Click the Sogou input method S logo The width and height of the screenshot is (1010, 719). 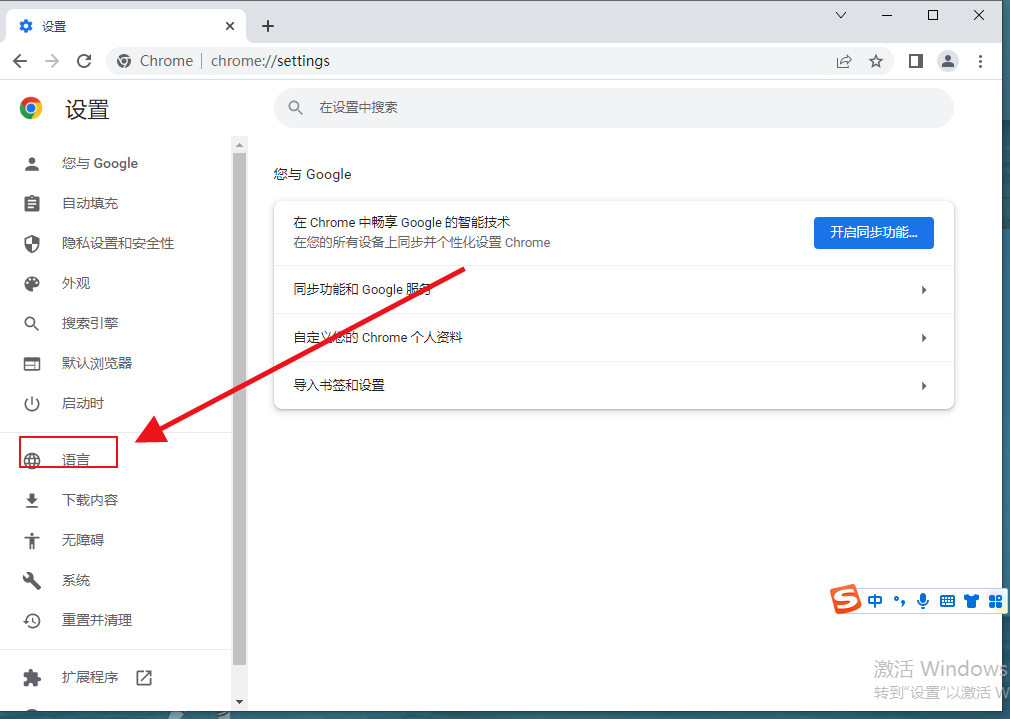845,599
